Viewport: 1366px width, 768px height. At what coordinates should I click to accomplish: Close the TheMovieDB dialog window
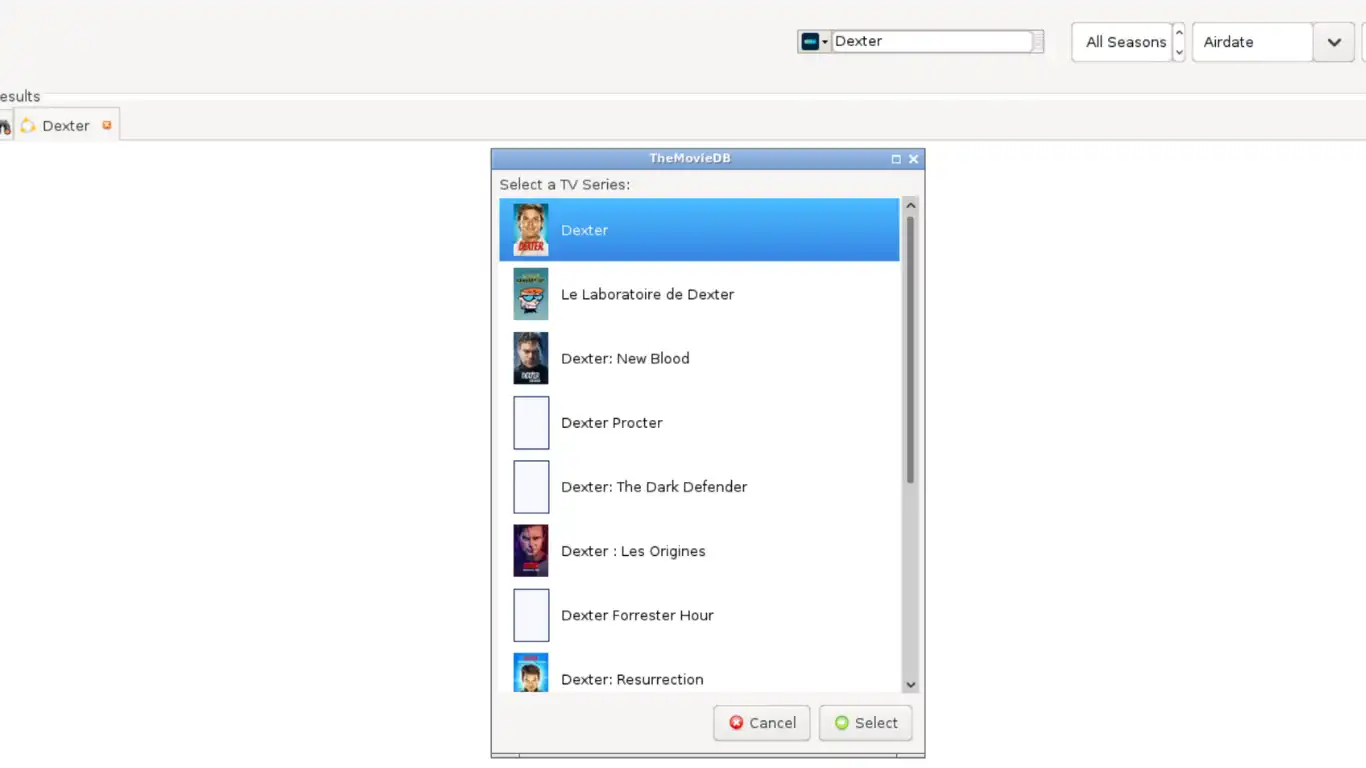coord(913,159)
